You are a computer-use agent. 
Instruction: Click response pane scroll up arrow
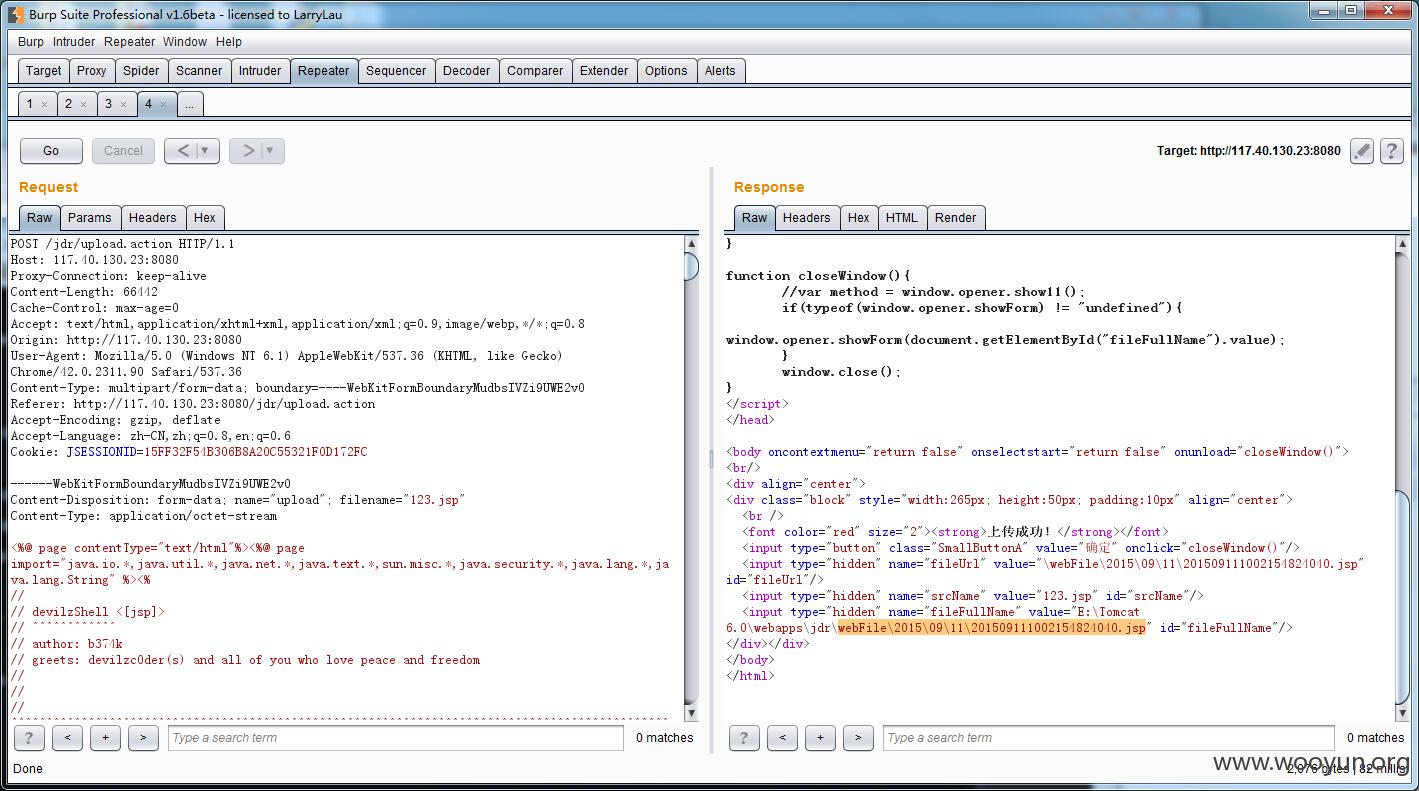click(1402, 243)
